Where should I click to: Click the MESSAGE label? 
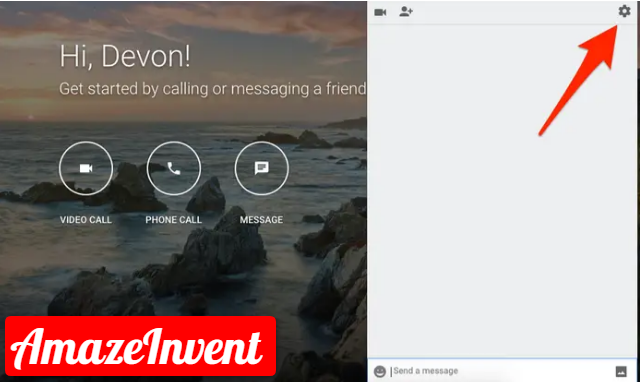[x=261, y=220]
